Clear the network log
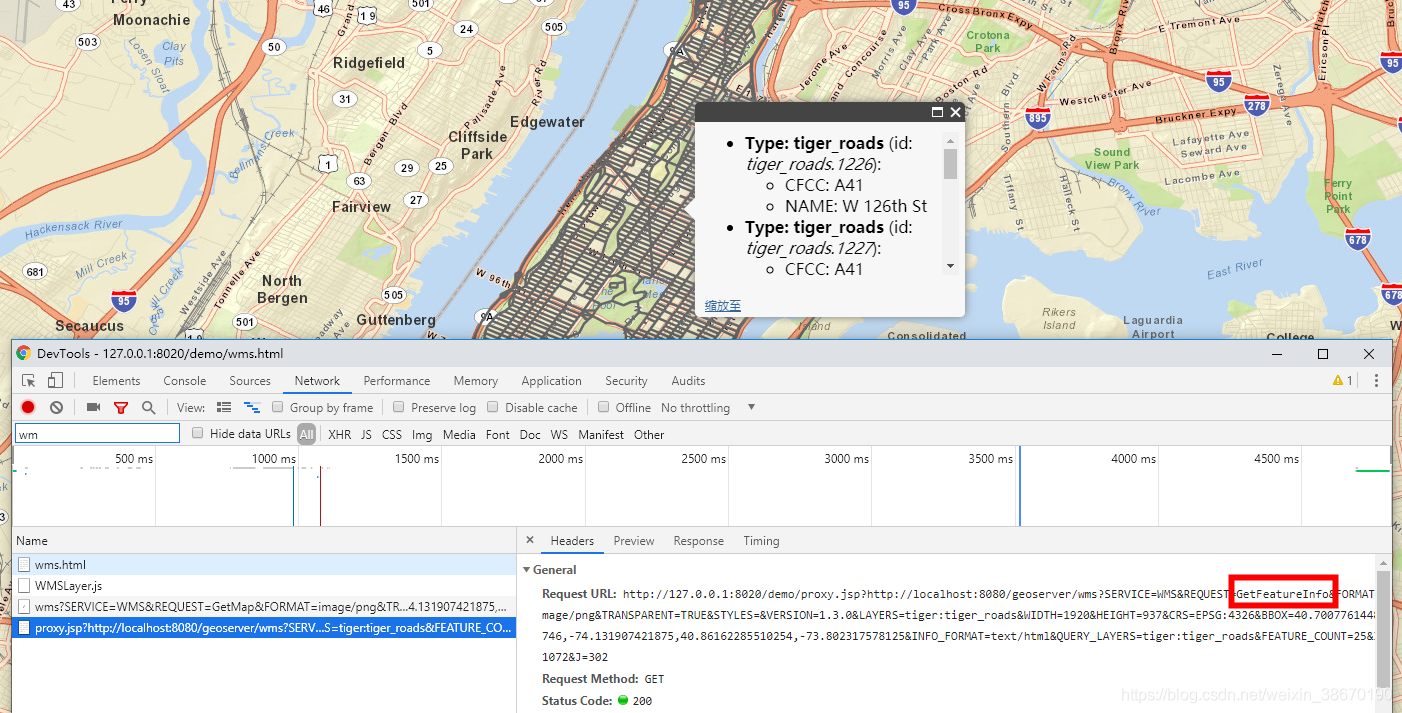The height and width of the screenshot is (713, 1402). [57, 408]
